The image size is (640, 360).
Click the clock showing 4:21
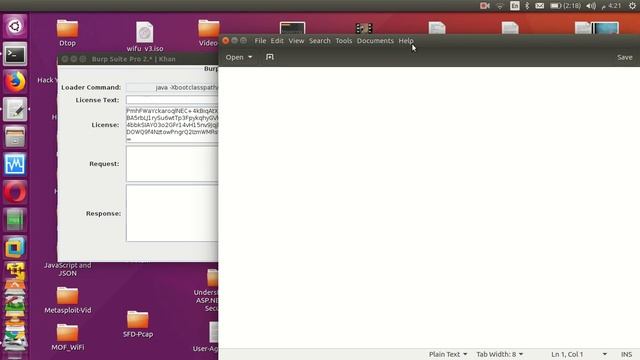click(611, 6)
